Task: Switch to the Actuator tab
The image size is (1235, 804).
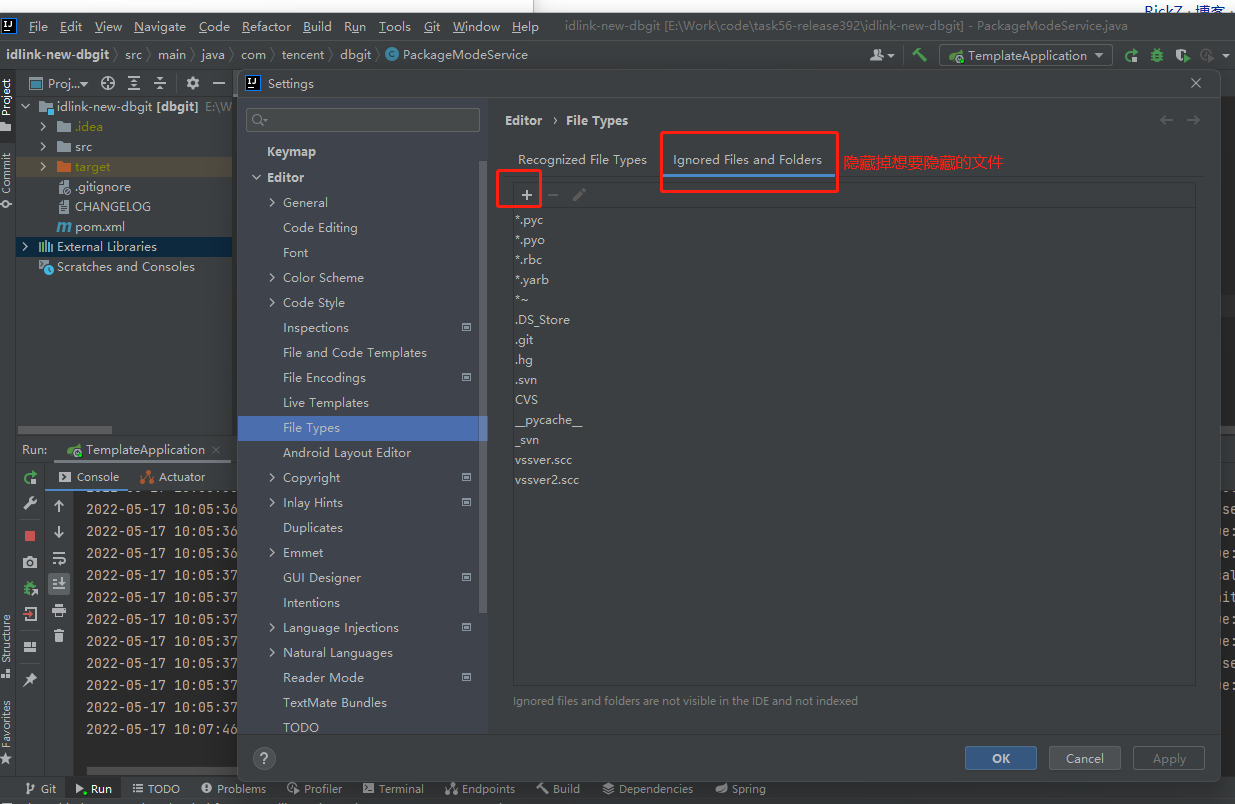Action: tap(172, 478)
